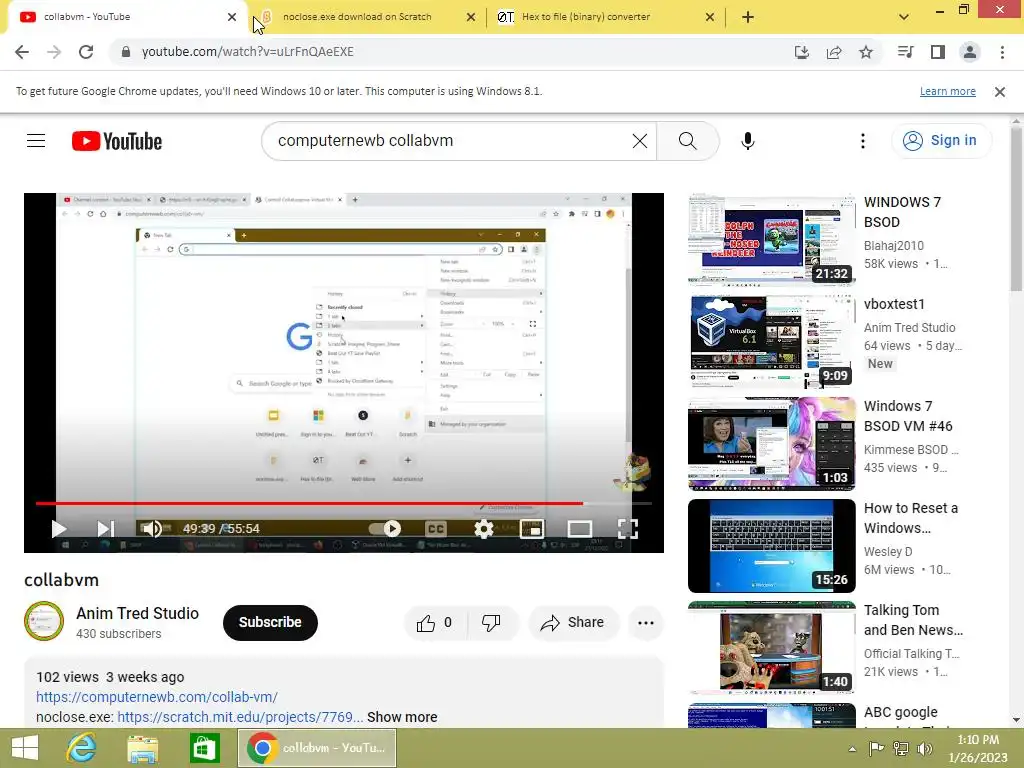This screenshot has width=1024, height=768.
Task: Switch to theater mode
Action: tap(579, 528)
